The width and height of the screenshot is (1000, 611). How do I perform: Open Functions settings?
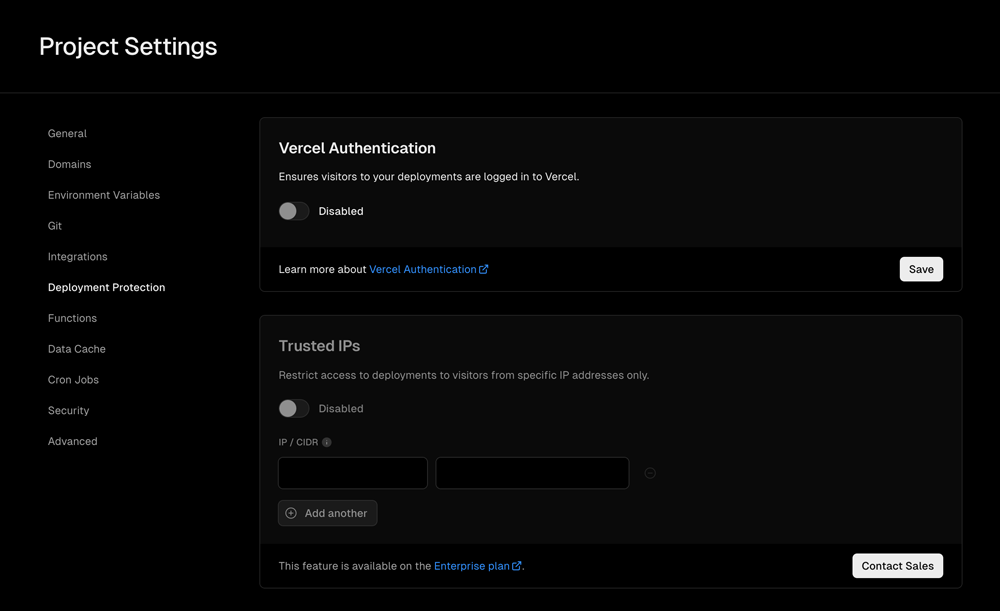click(72, 318)
